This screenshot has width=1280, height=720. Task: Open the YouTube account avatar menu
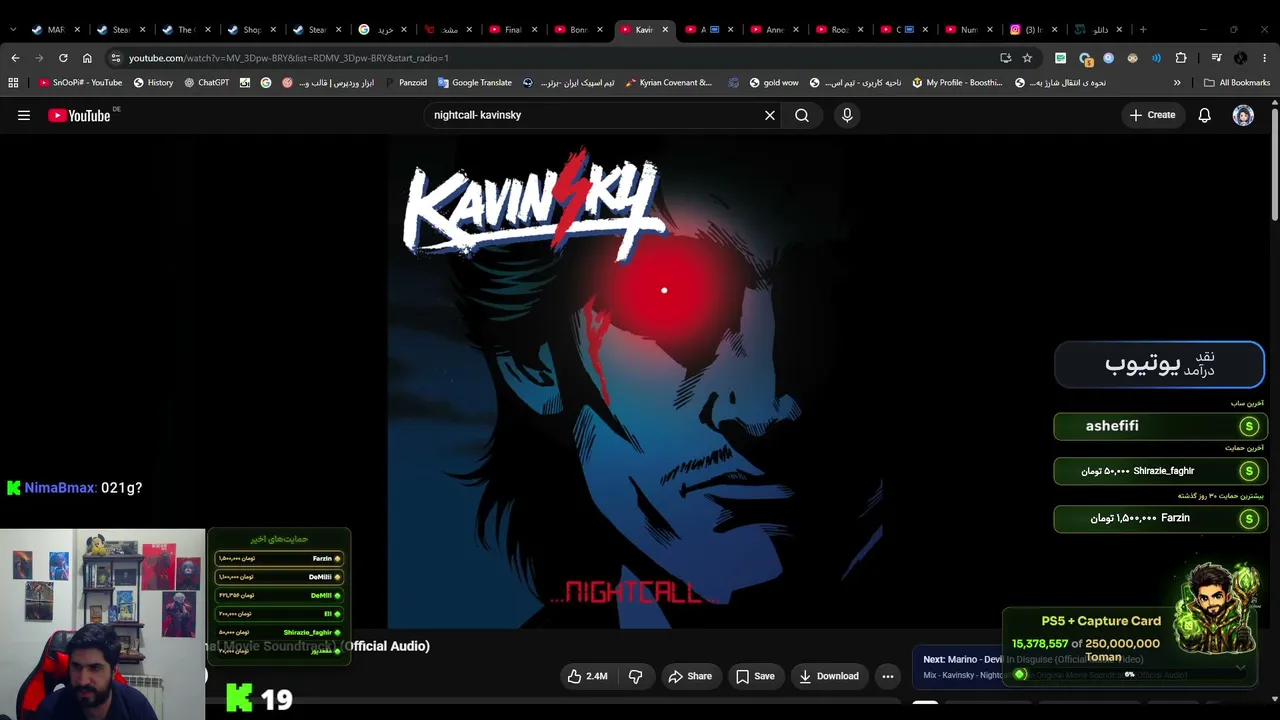click(1243, 115)
